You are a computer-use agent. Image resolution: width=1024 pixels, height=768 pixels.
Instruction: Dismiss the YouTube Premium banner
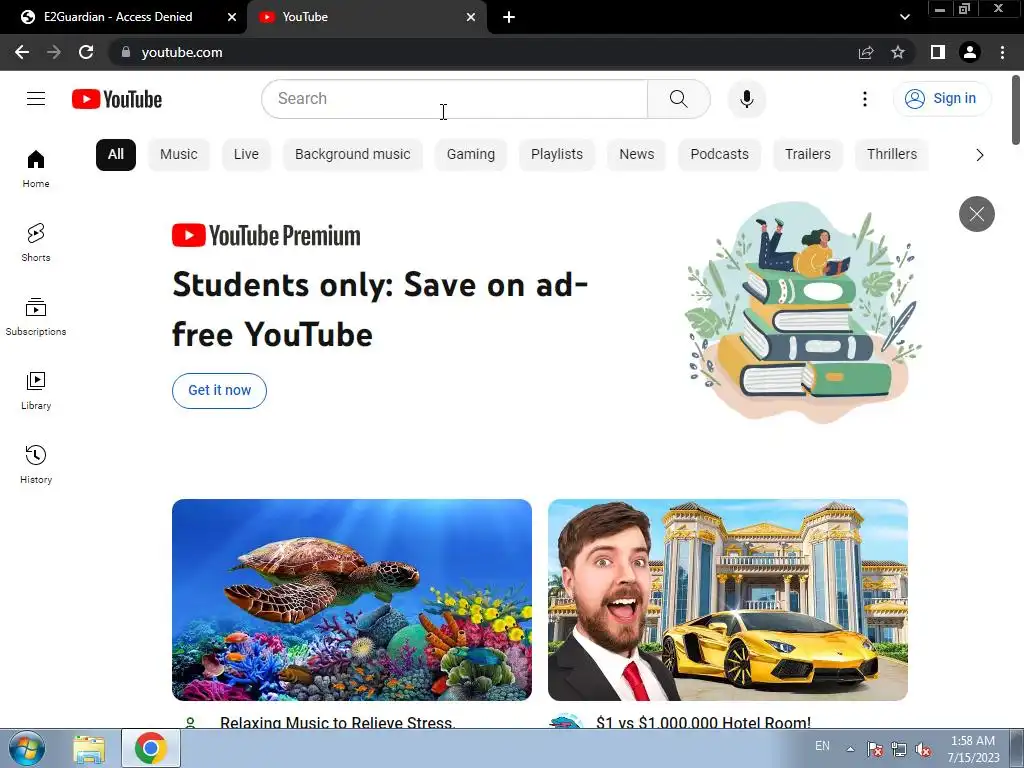point(976,214)
